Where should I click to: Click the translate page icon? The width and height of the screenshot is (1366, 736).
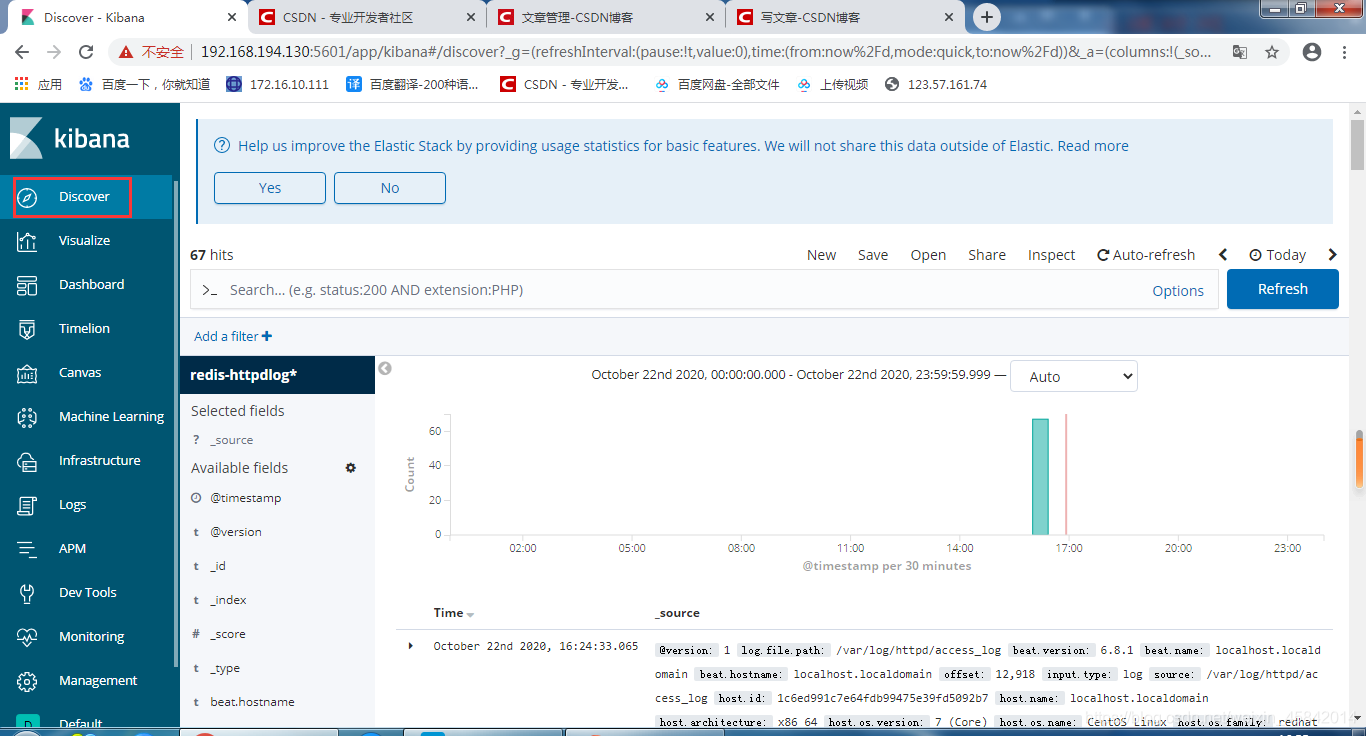1240,52
